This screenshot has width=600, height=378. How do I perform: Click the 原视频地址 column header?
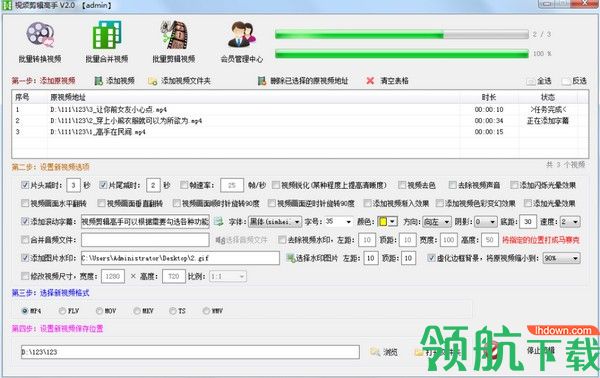click(x=254, y=97)
